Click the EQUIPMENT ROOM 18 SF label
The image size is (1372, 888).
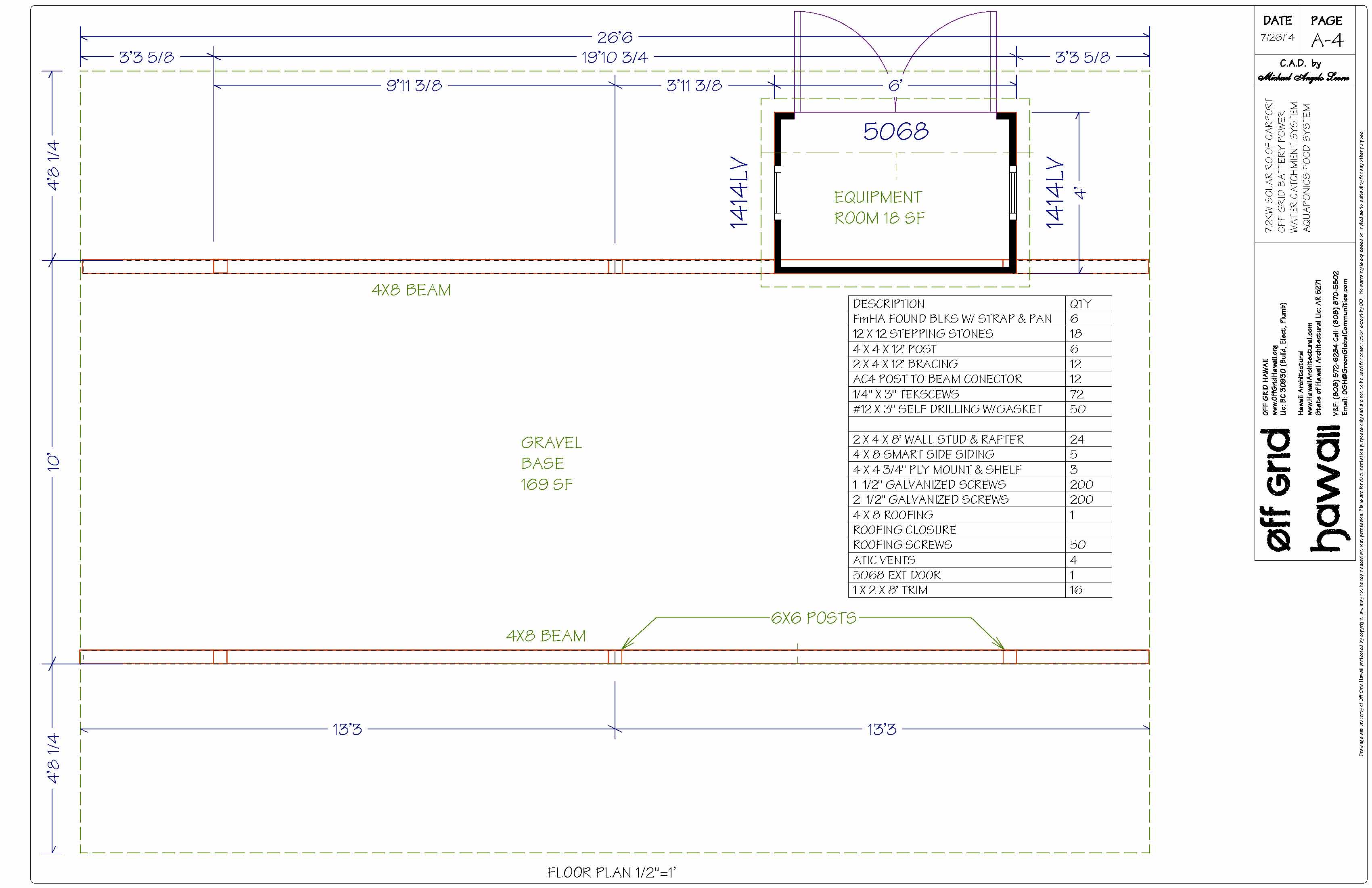click(879, 207)
